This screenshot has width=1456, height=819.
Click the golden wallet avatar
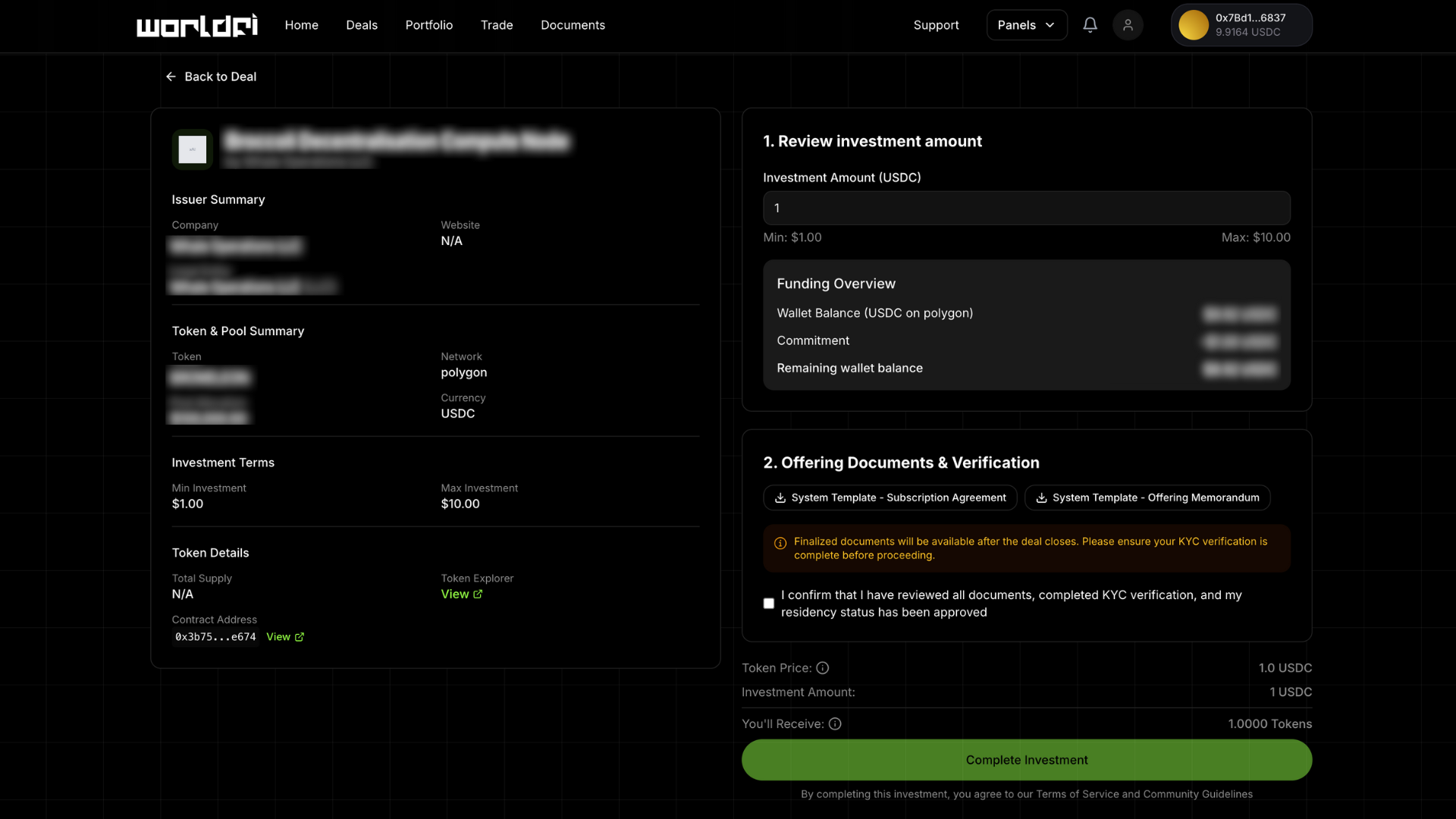[1193, 25]
